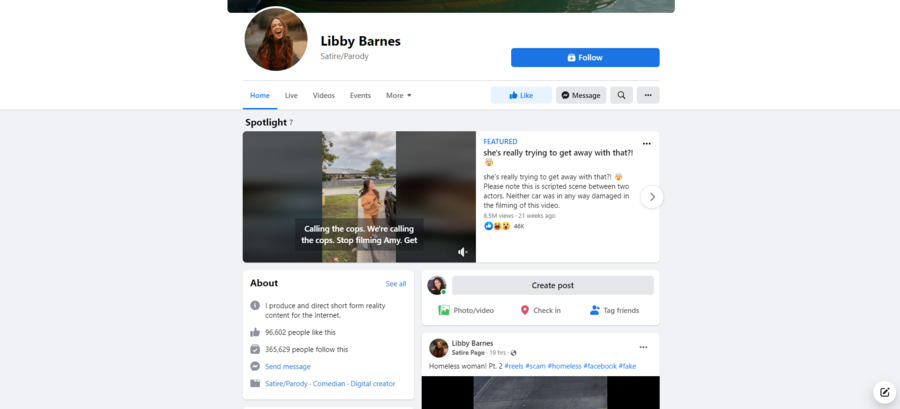Screen dimensions: 900x409
Task: Open Message to Libby Barnes
Action: [x=580, y=95]
